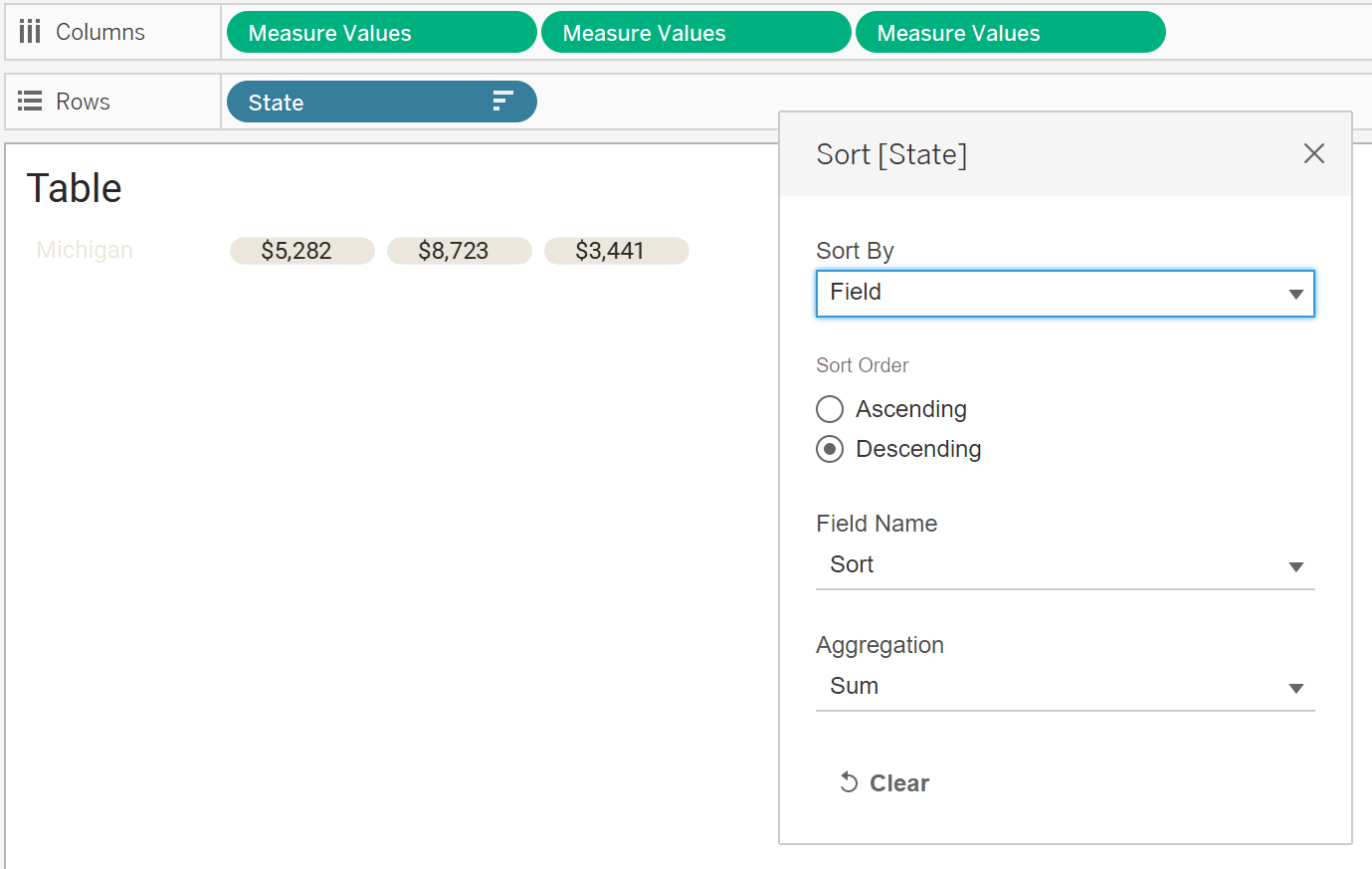Select Descending sort order
Viewport: 1372px width, 869px height.
pyautogui.click(x=830, y=449)
